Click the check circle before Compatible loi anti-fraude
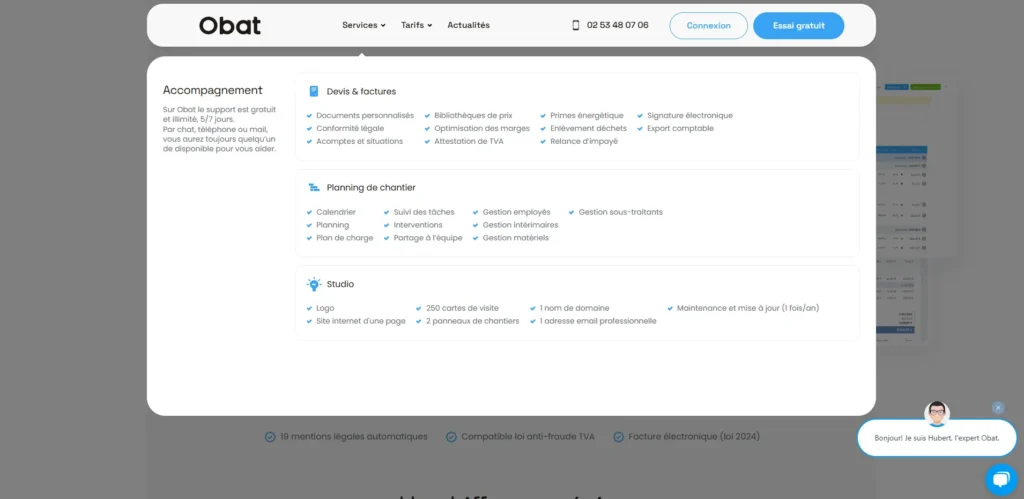The image size is (1024, 499). [451, 437]
